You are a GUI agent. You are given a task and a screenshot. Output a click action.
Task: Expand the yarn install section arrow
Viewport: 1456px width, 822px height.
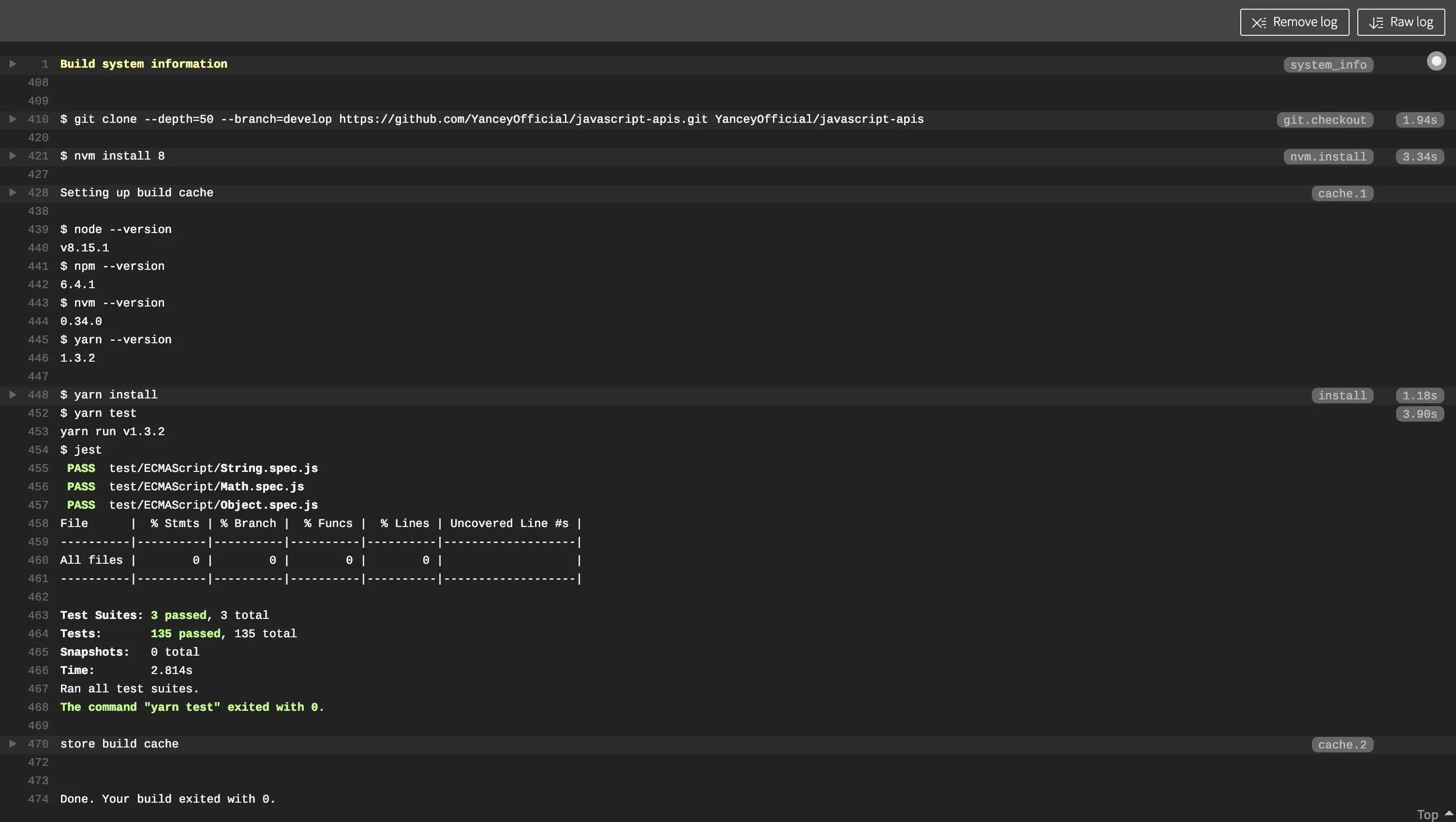pyautogui.click(x=13, y=395)
